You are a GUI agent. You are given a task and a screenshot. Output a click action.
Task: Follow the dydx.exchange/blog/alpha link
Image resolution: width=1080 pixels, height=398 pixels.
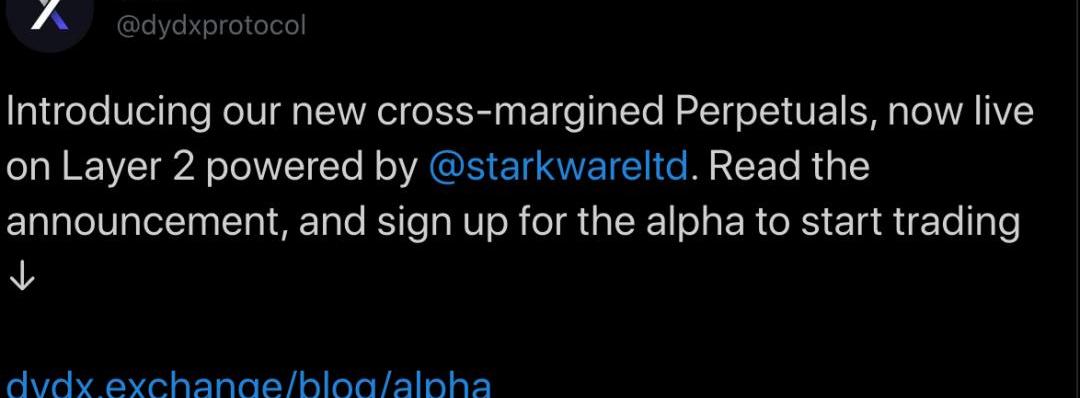[x=249, y=384]
